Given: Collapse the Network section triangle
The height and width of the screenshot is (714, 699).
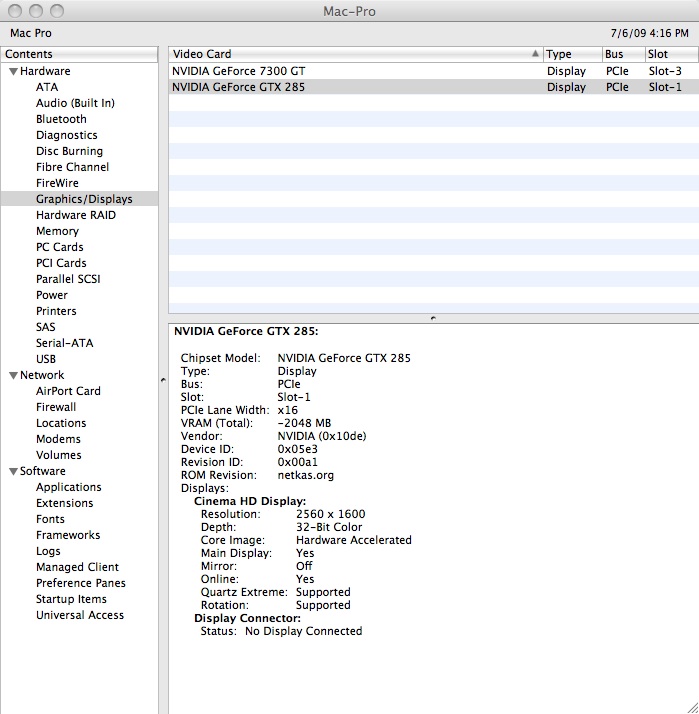Looking at the screenshot, I should [14, 376].
